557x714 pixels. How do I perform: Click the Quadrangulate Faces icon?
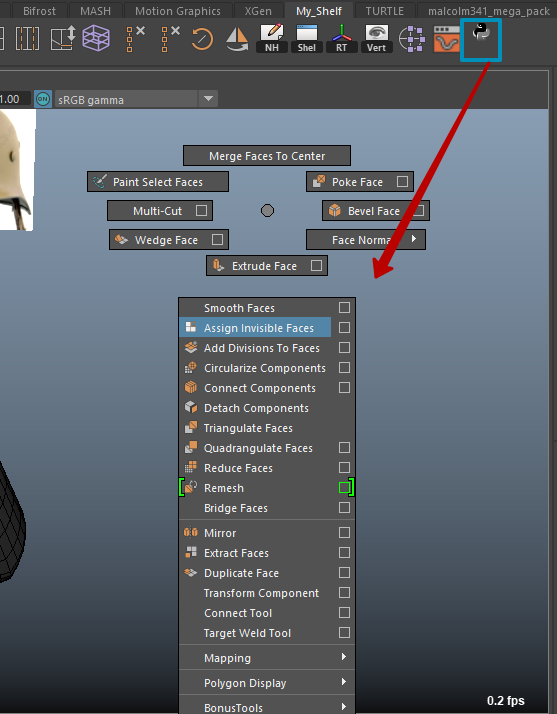191,448
